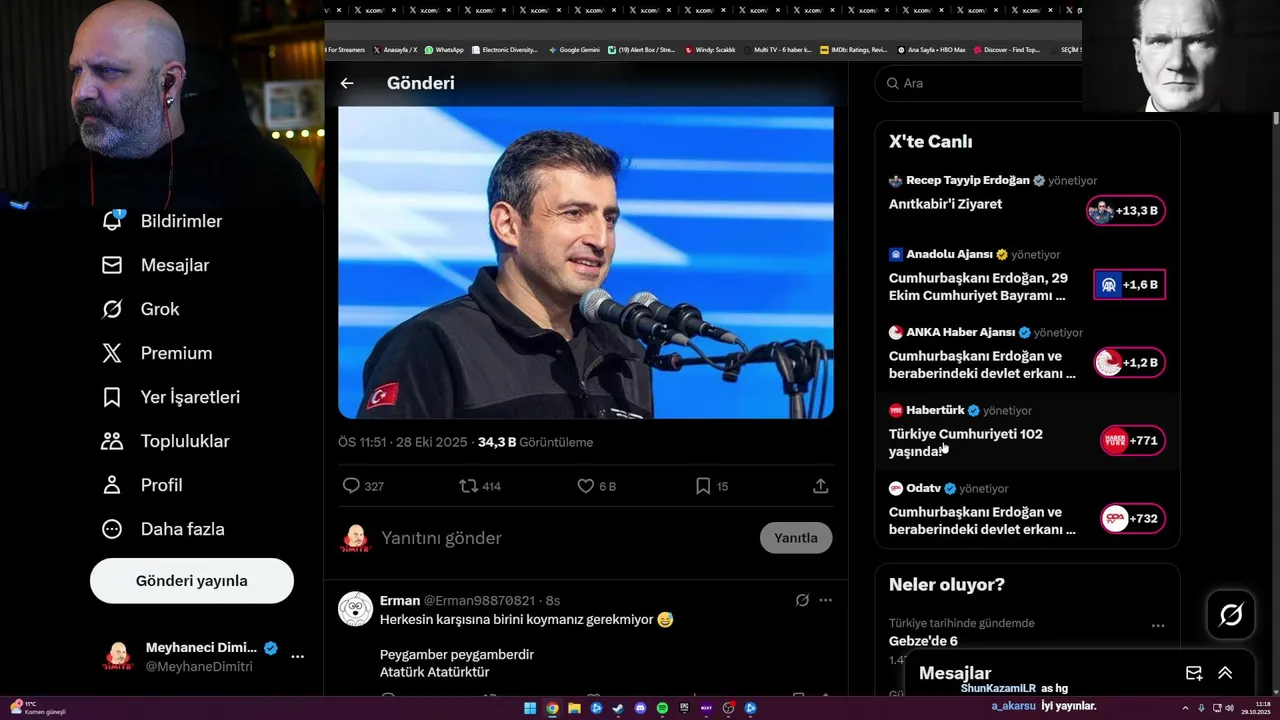Screen dimensions: 1280x720
Task: Open Google Chrome in the taskbar
Action: click(552, 708)
